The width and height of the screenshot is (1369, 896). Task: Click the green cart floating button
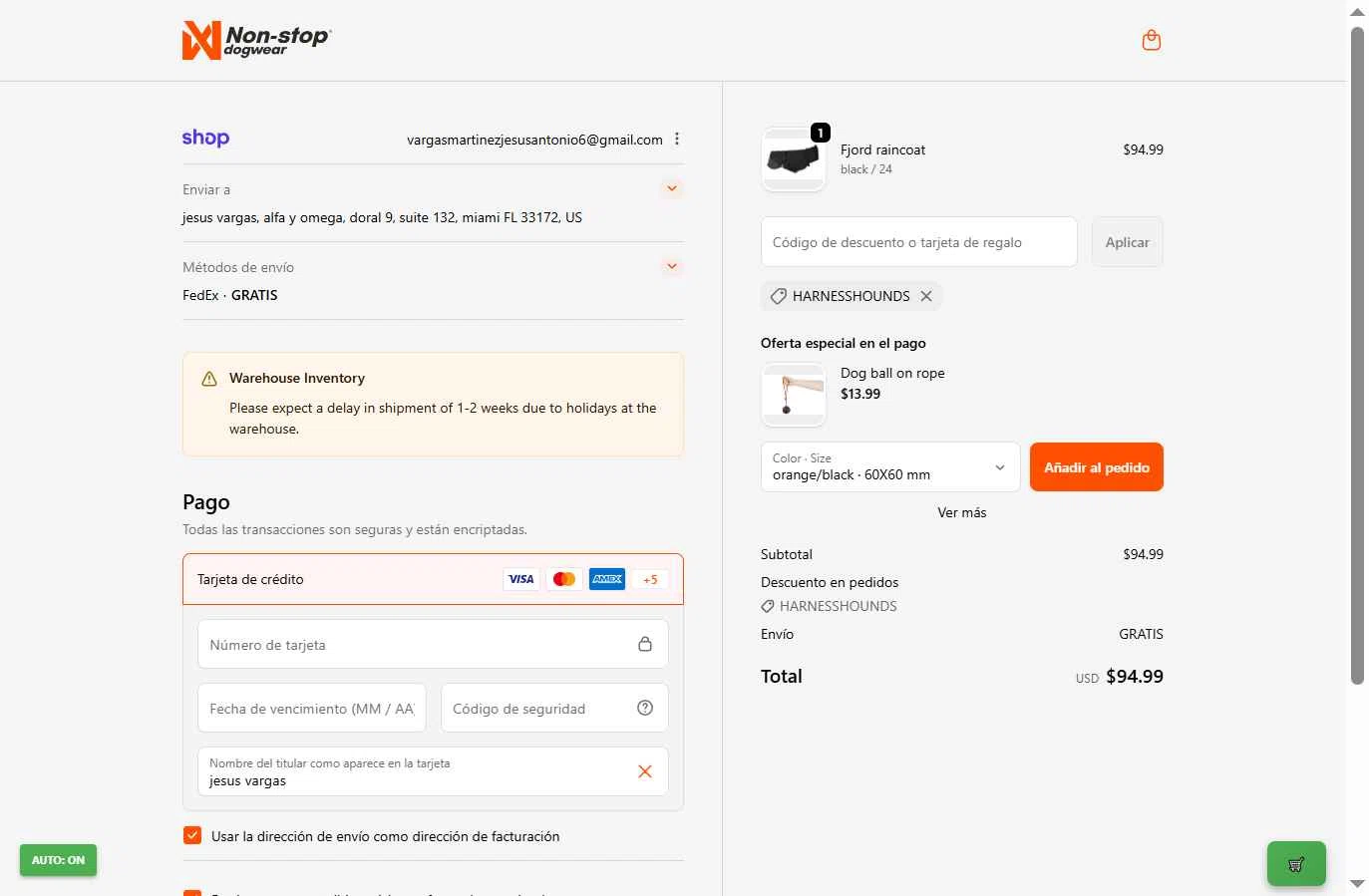click(x=1296, y=864)
